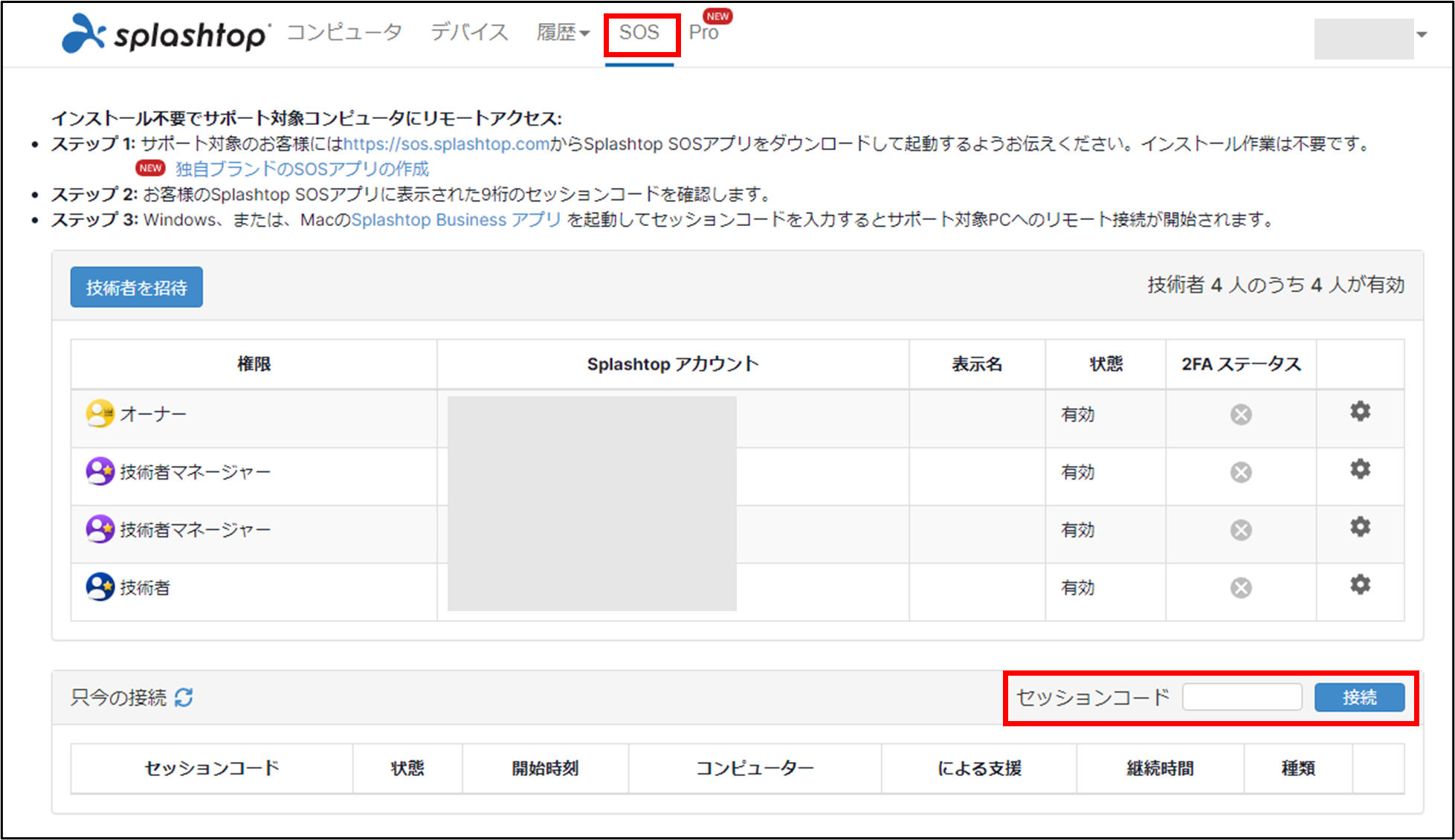
Task: Click the 接続 button
Action: (1359, 697)
